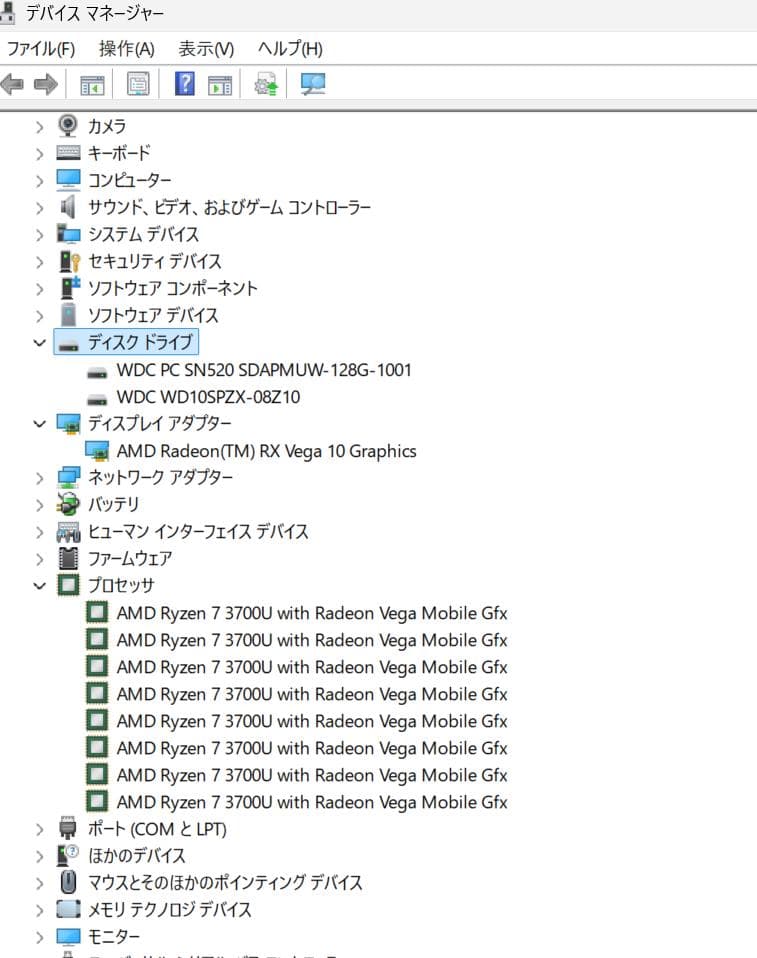Click the バッテリ battery icon
Screen dimensions: 757x958
(68, 504)
